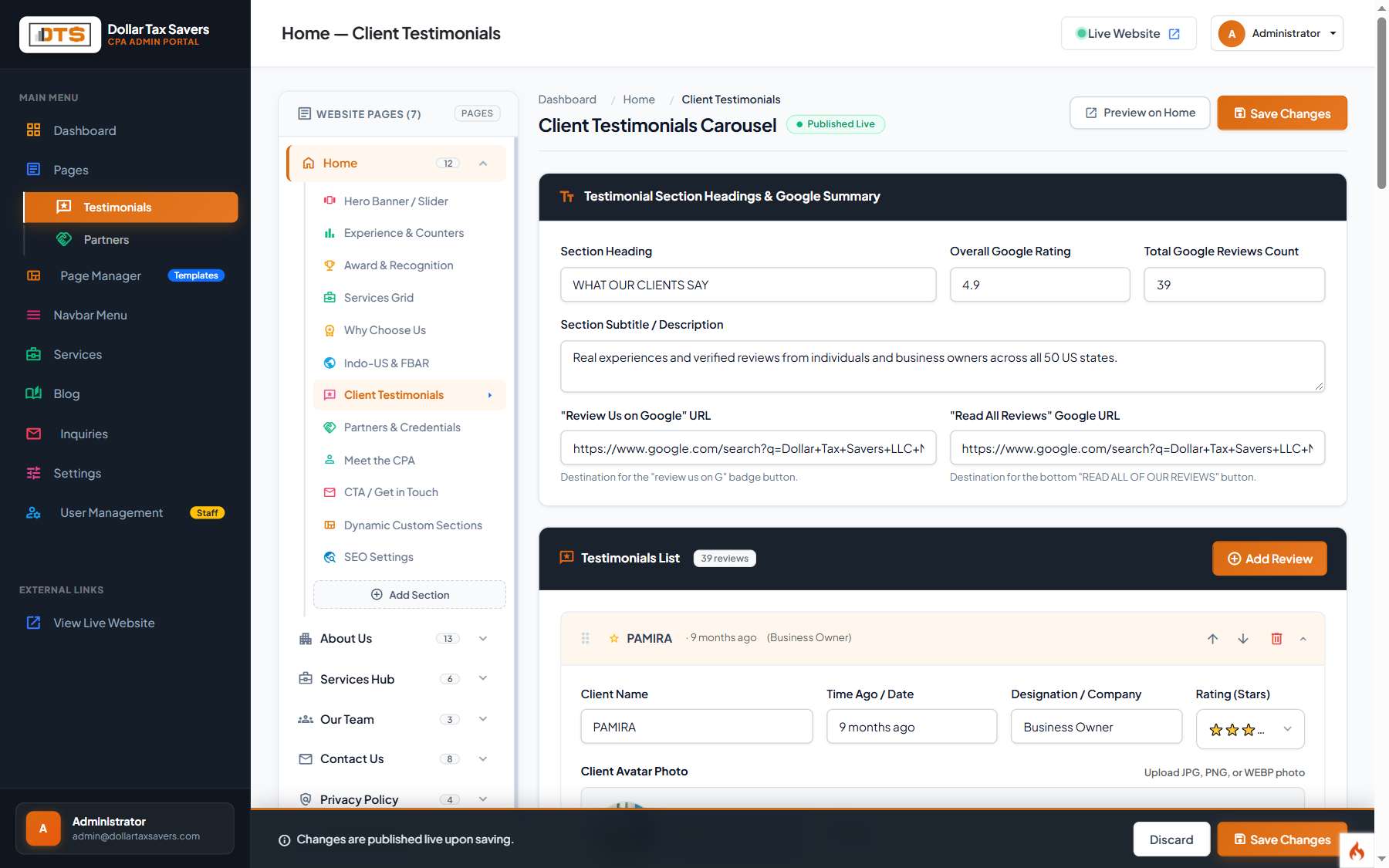
Task: Click the View Live Website external link icon
Action: coord(33,623)
